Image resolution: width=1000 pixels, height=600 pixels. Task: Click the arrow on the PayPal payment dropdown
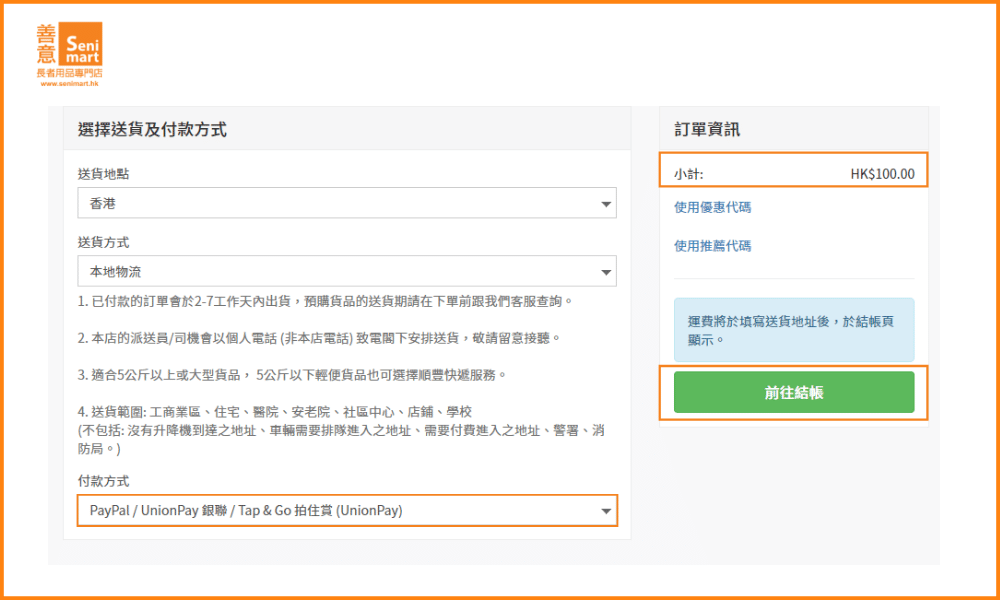[606, 512]
